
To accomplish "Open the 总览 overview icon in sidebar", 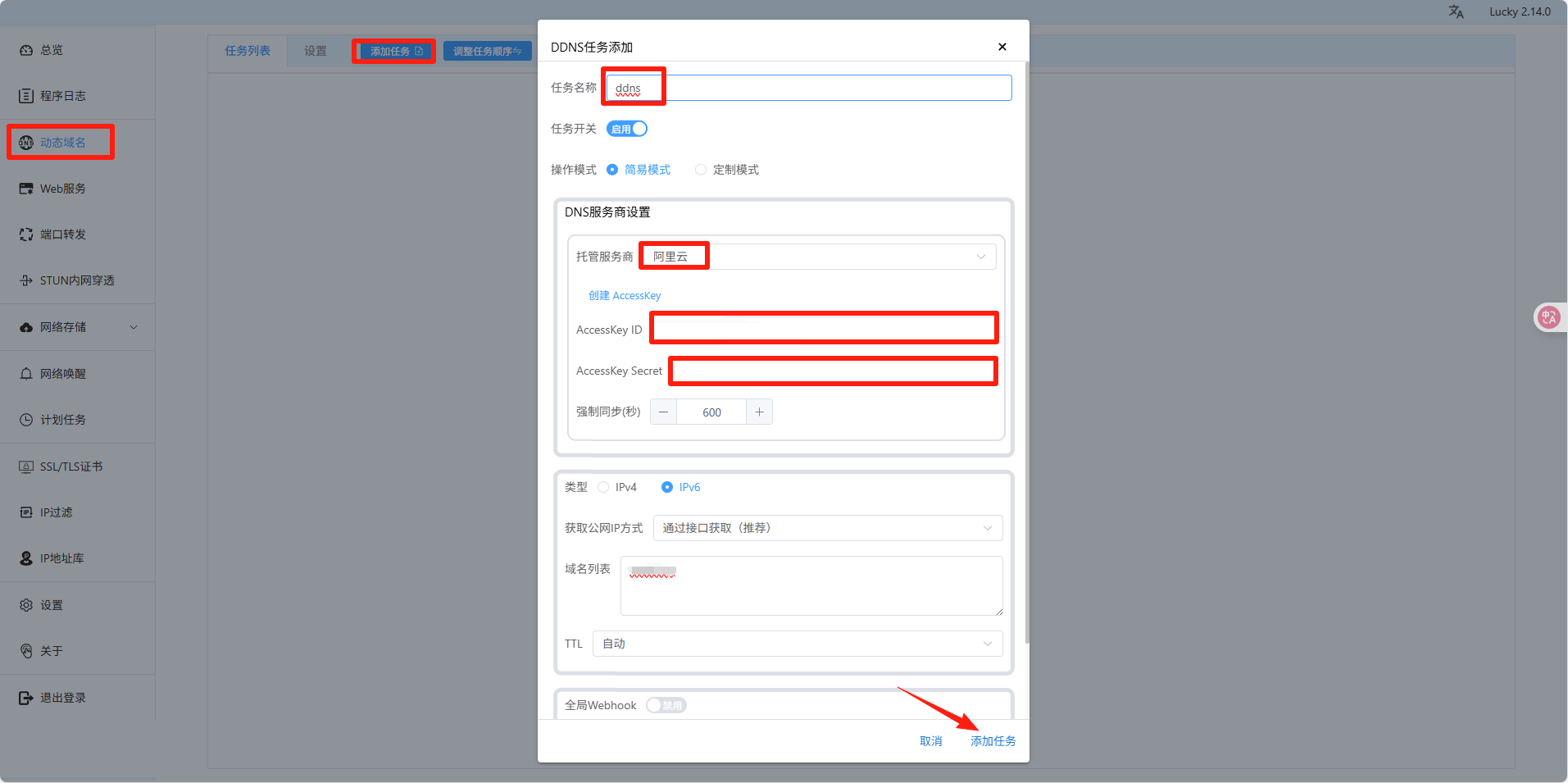I will (26, 50).
